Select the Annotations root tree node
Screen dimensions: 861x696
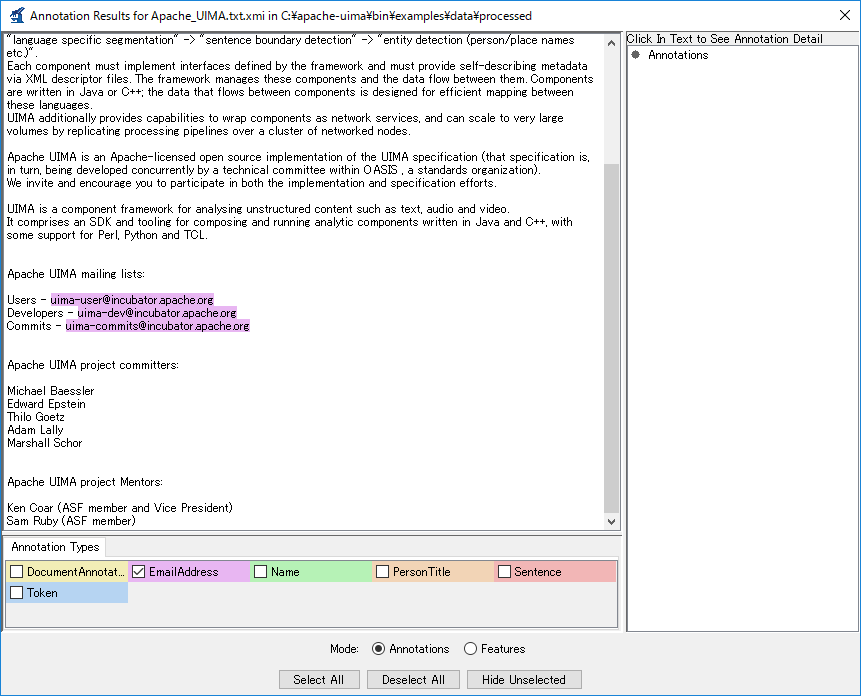coord(678,55)
